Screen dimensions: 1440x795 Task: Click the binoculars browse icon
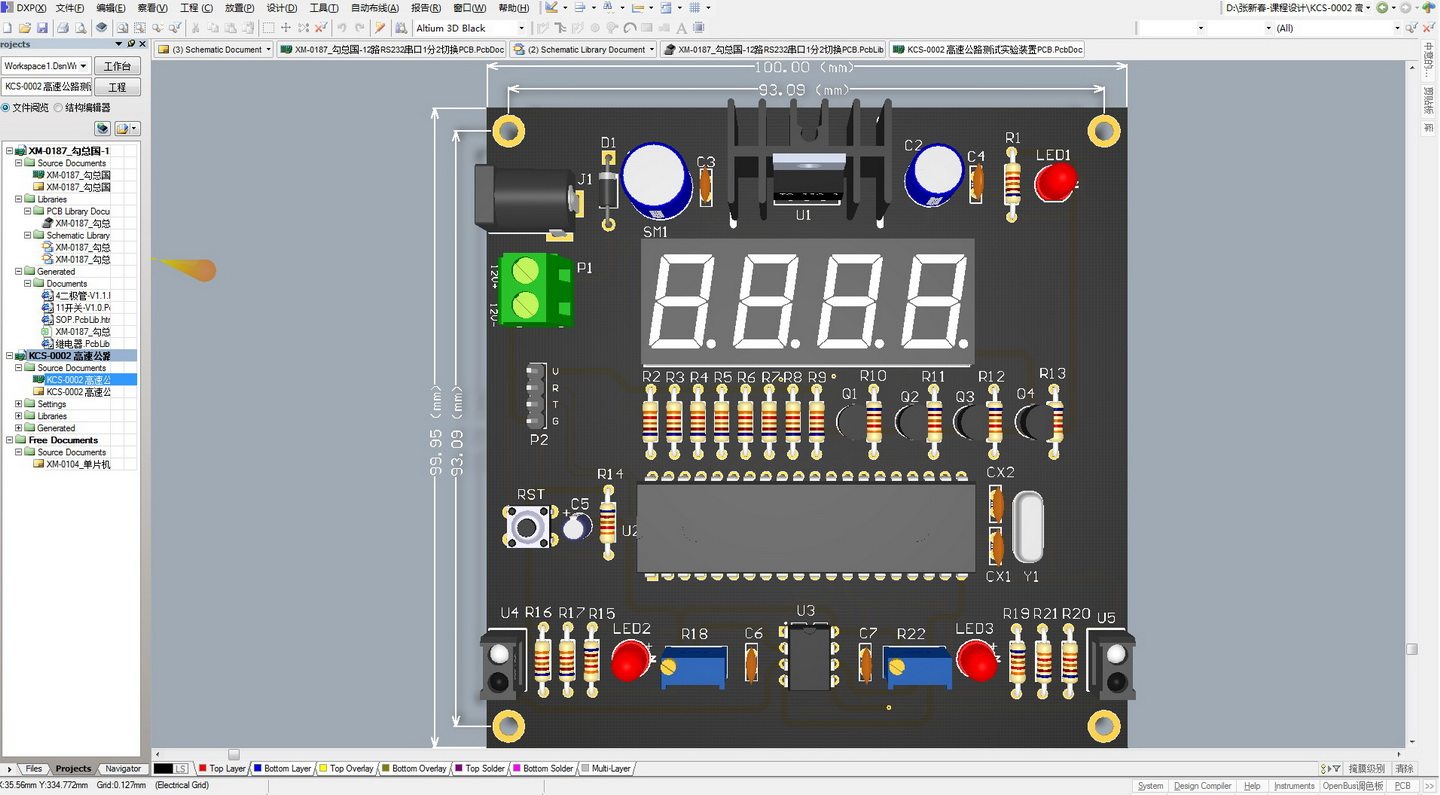401,28
